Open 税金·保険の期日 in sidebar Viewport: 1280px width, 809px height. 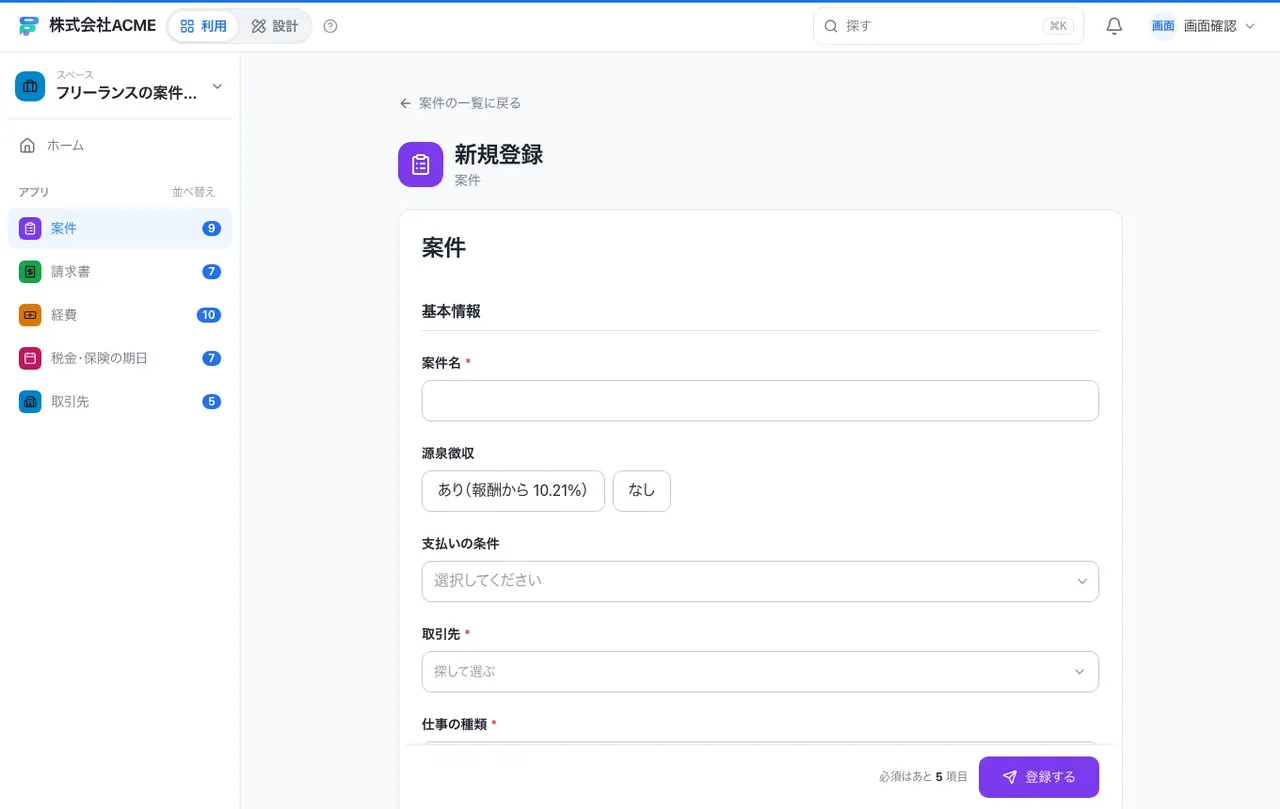(x=120, y=358)
